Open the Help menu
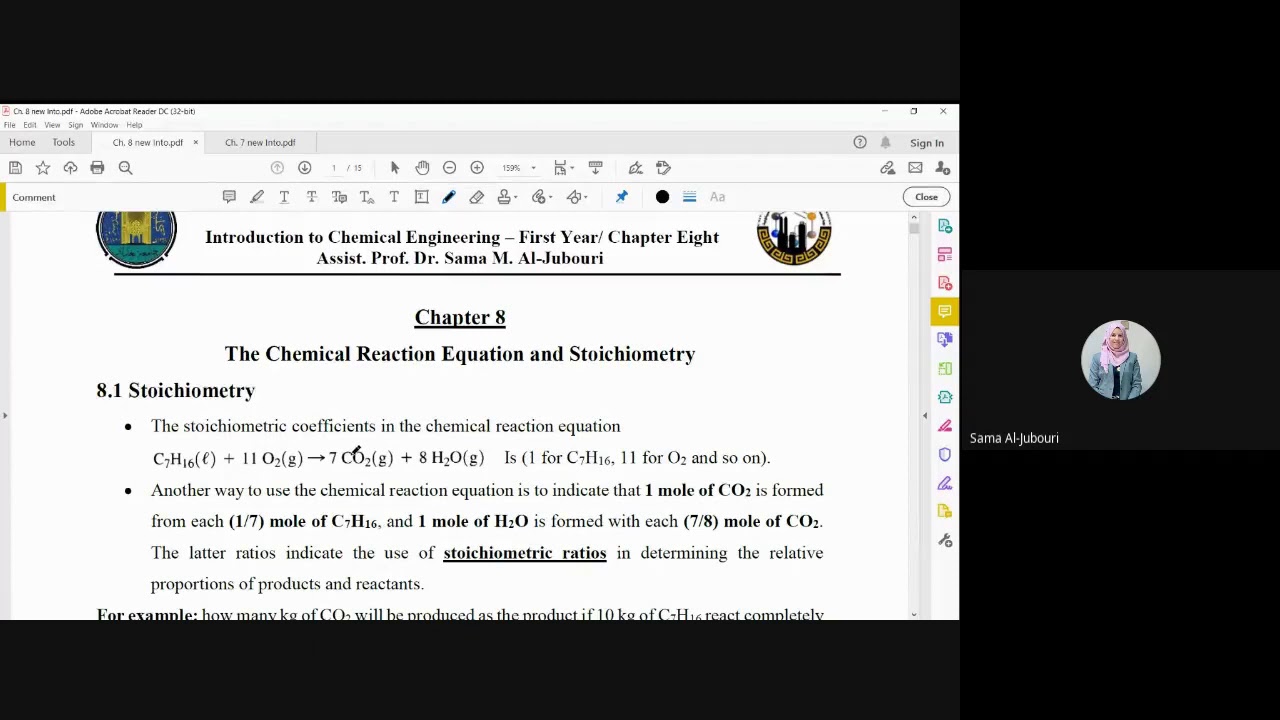This screenshot has height=720, width=1280. coord(134,125)
